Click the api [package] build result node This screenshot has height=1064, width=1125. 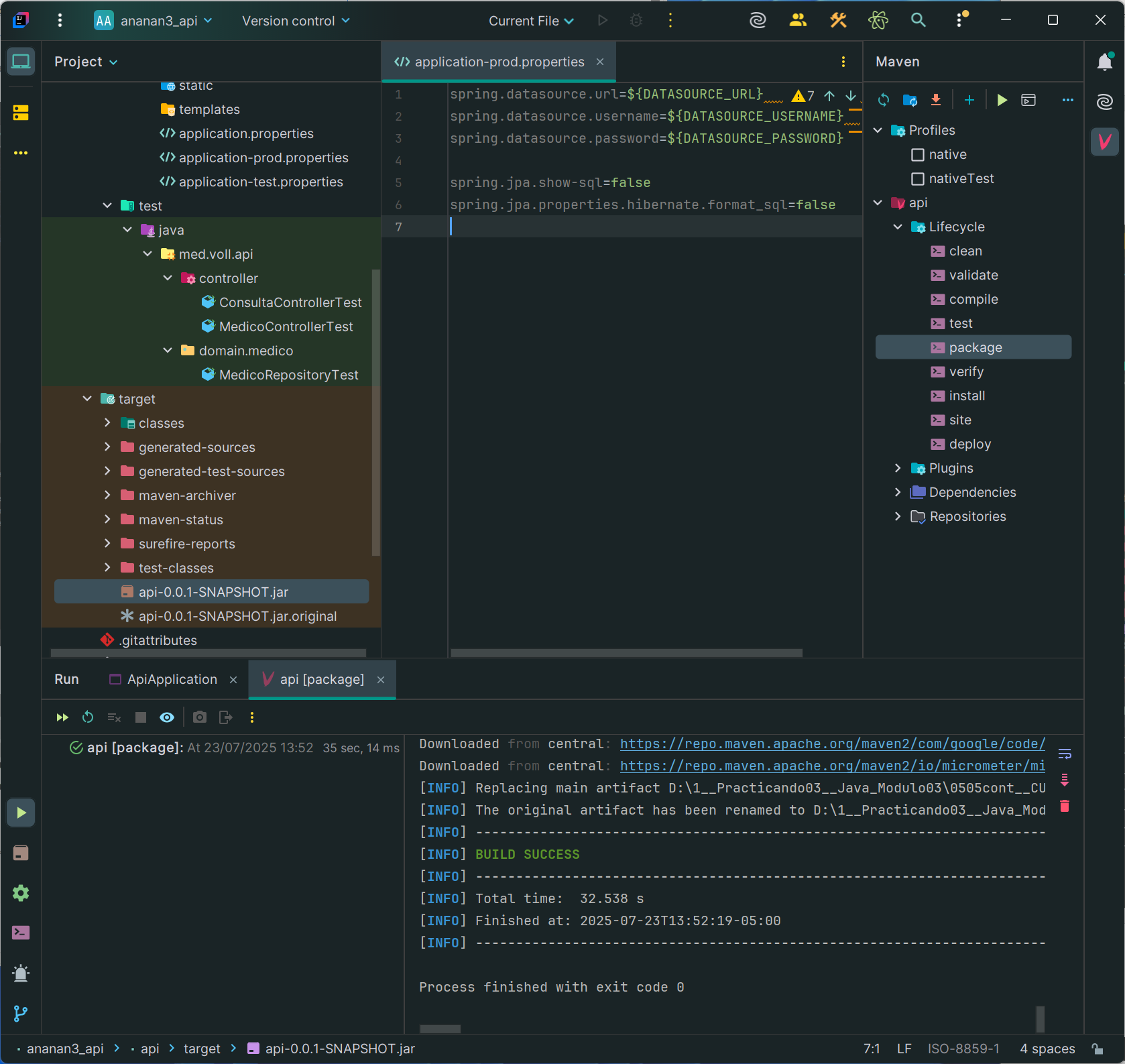(x=235, y=748)
